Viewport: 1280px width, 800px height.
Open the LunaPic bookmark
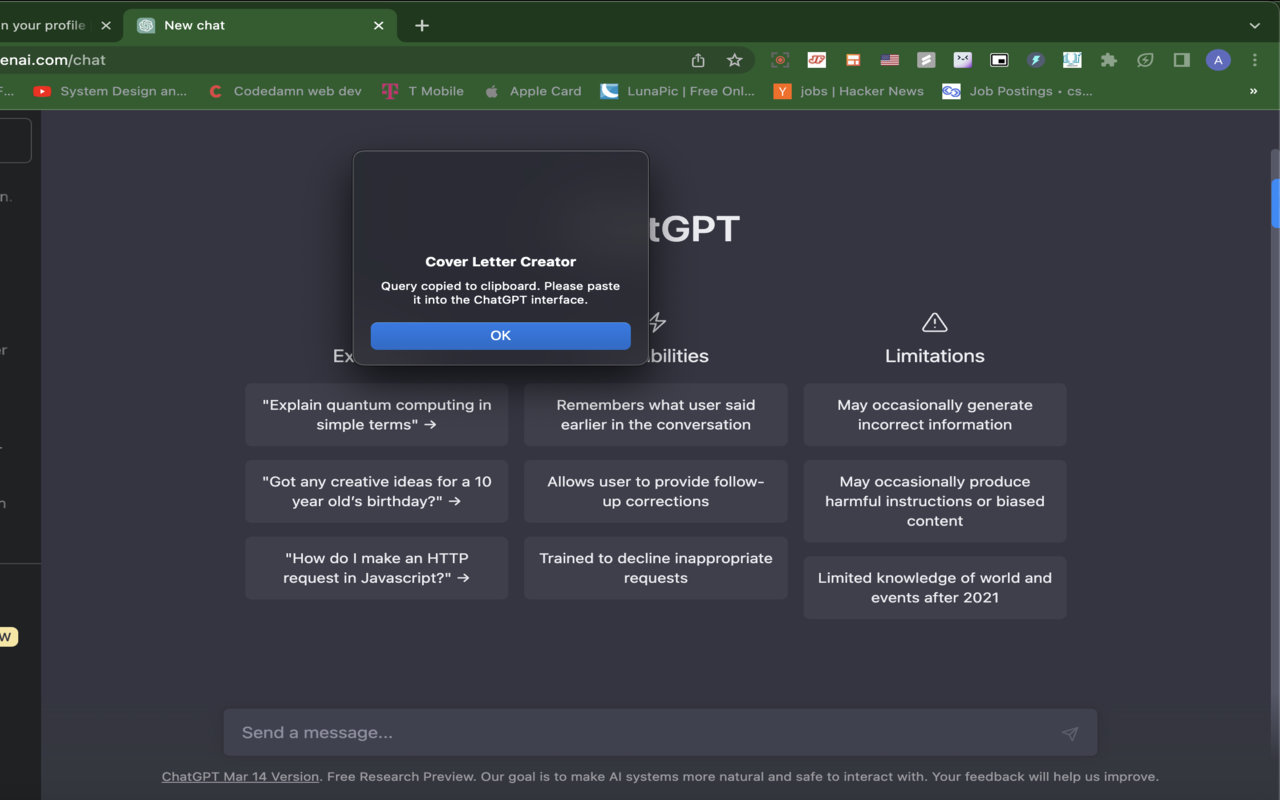point(678,91)
